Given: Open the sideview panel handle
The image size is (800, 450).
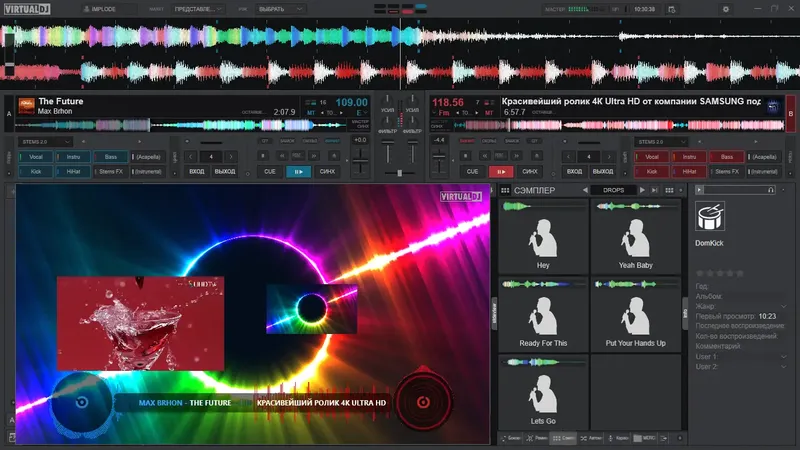Looking at the screenshot, I should click(x=494, y=314).
